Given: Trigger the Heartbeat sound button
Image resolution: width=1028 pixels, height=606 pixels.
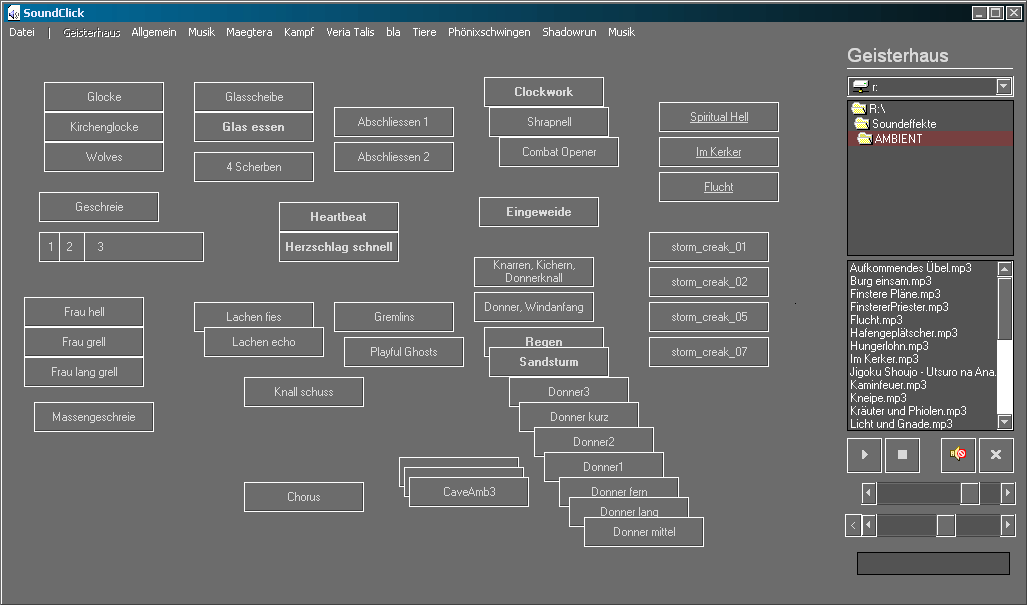Looking at the screenshot, I should 338,217.
